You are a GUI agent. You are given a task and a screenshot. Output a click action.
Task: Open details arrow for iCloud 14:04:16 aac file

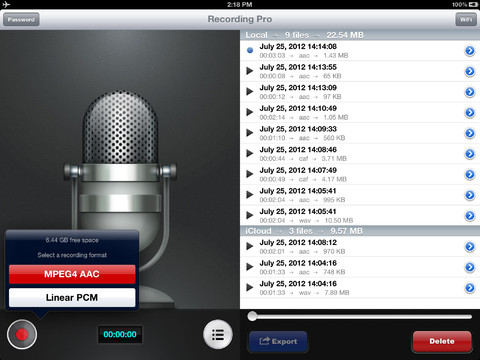(x=470, y=267)
